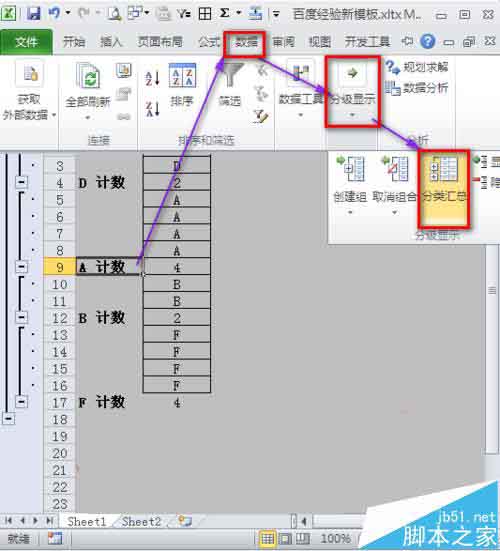Switch to the 数据 ribbon tab

pos(246,42)
